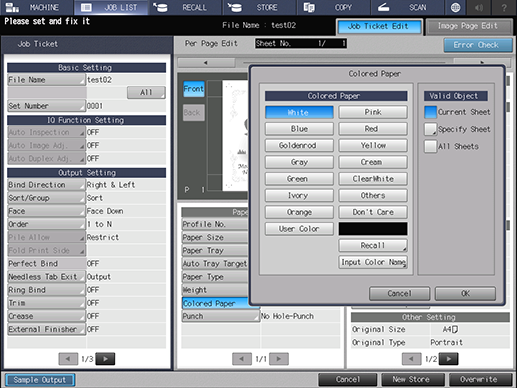Screen dimensions: 517x388
Task: Select Don't Care paper option
Action: pyautogui.click(x=373, y=212)
